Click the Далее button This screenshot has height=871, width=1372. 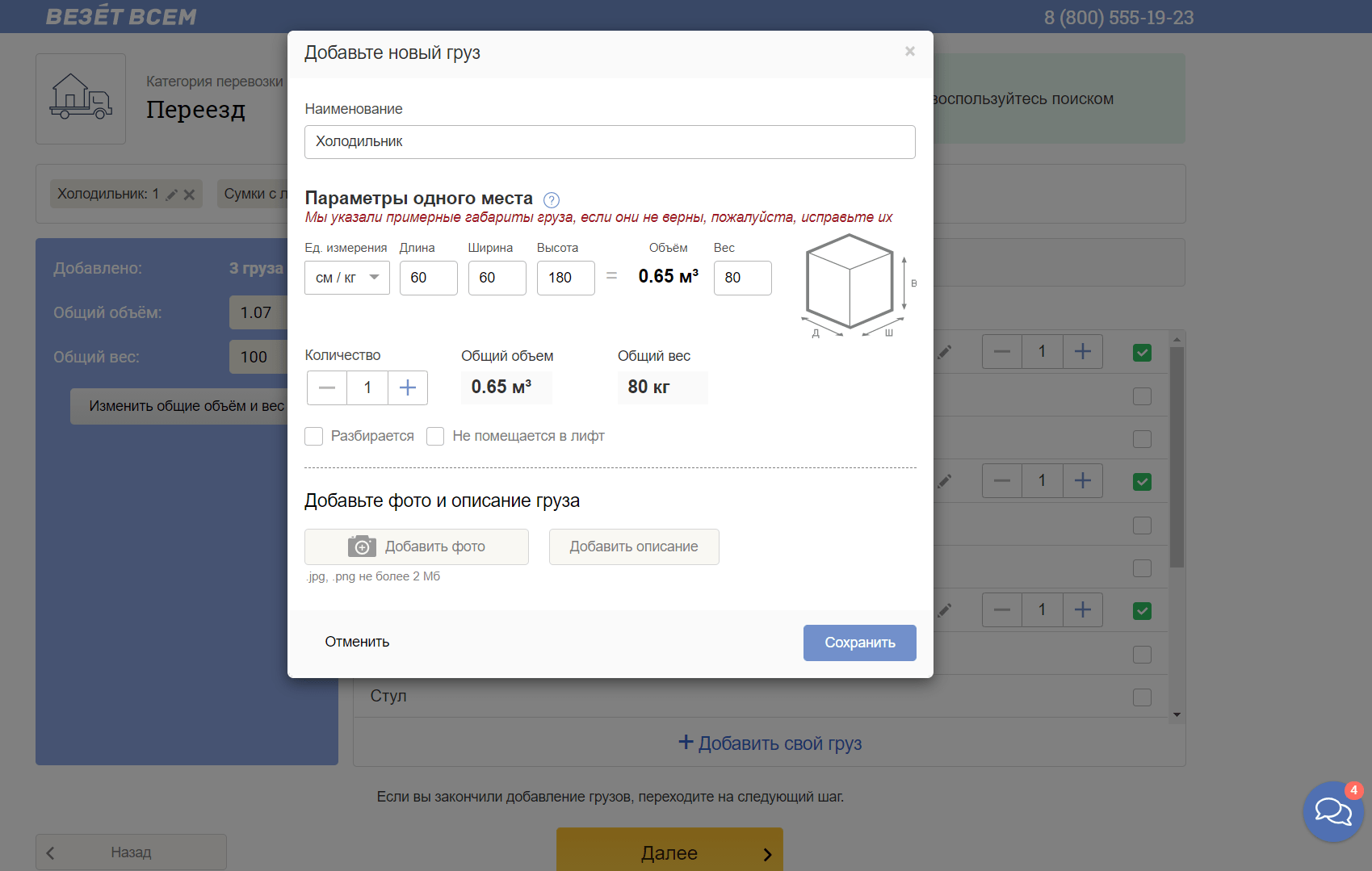(x=669, y=850)
